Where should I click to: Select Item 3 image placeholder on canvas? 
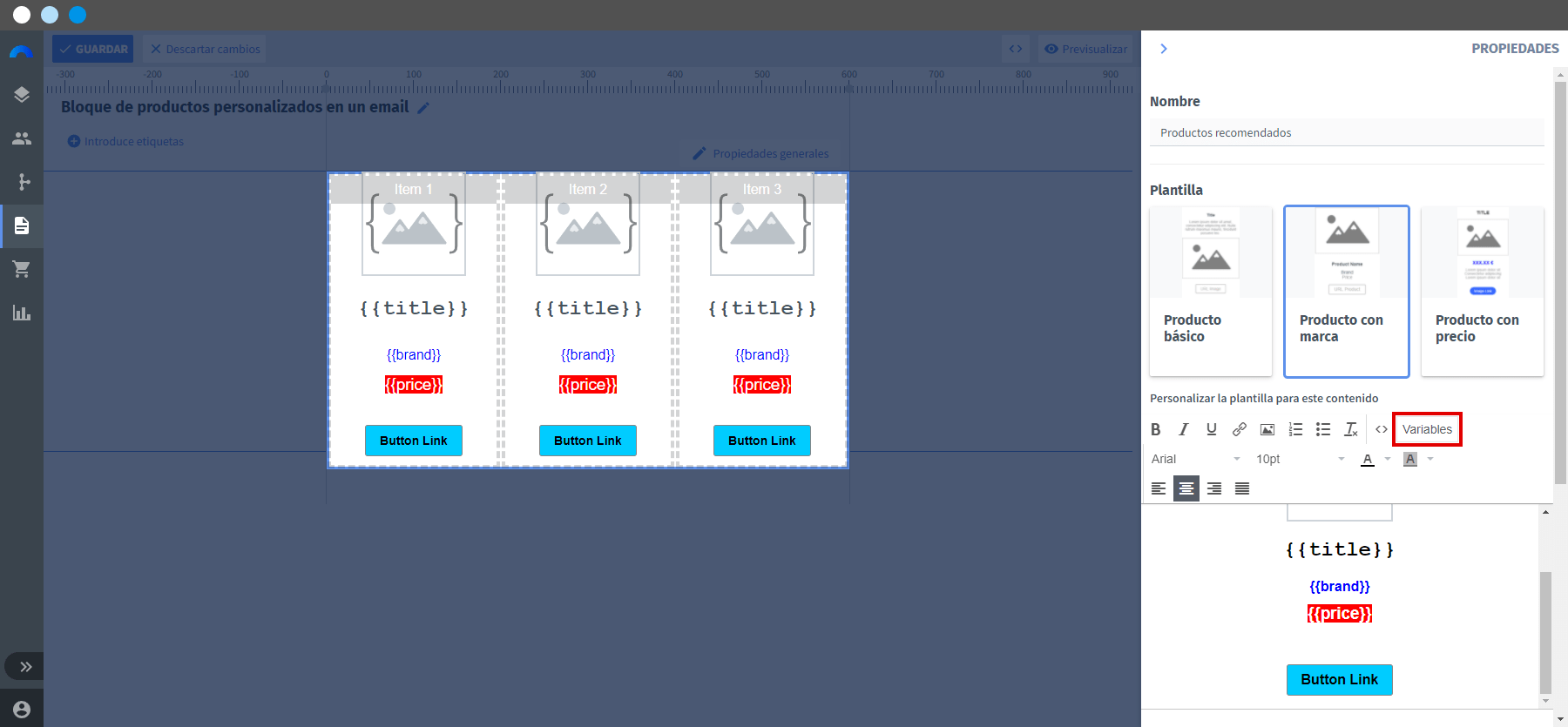[x=762, y=225]
